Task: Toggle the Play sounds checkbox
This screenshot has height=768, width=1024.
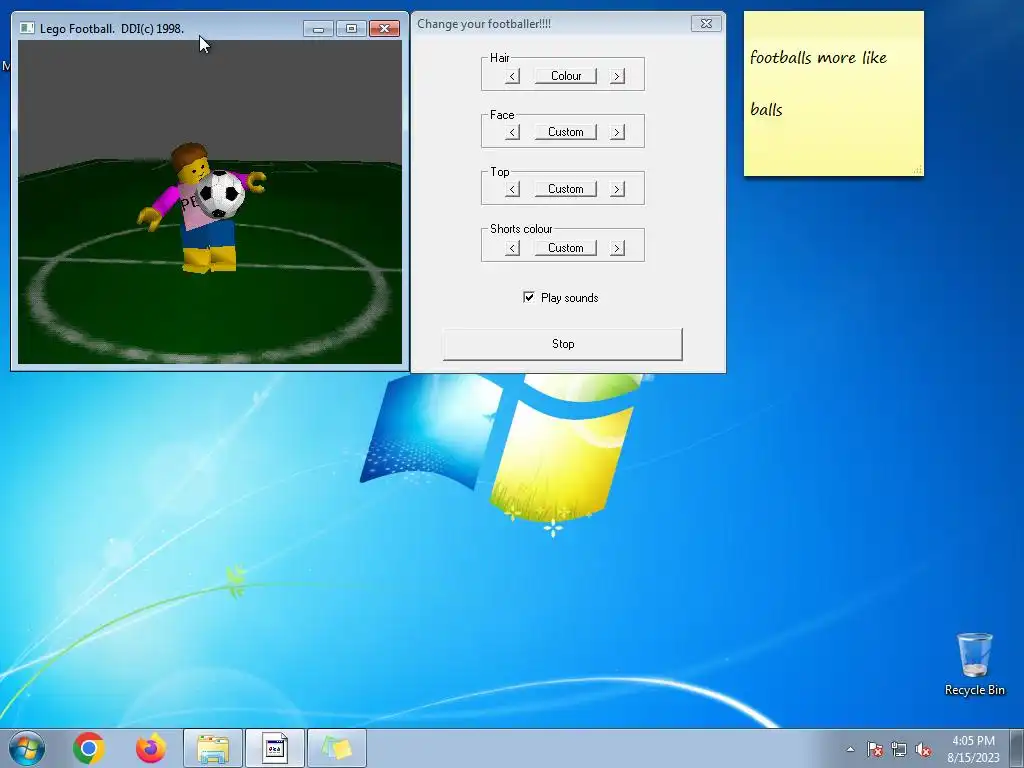Action: (529, 297)
